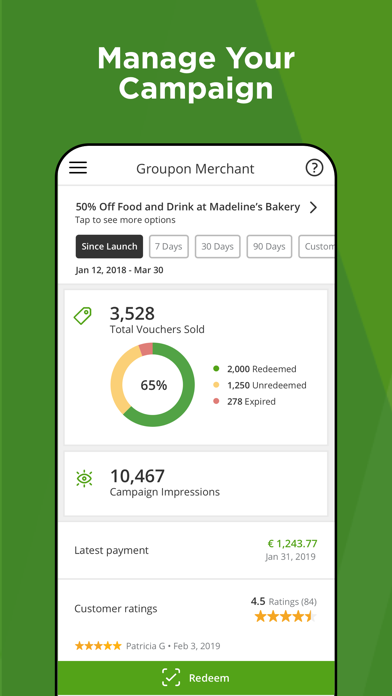Tap the vouchers price tag icon

83,316
